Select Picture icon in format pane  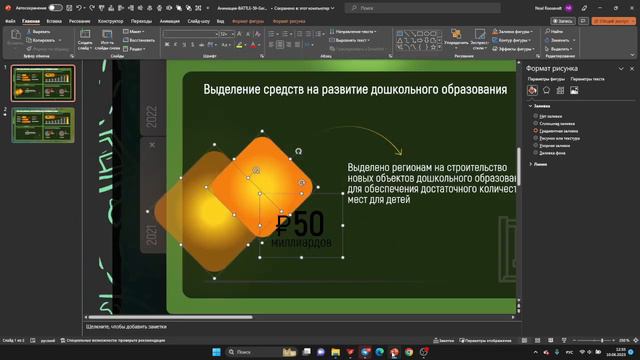click(x=574, y=91)
